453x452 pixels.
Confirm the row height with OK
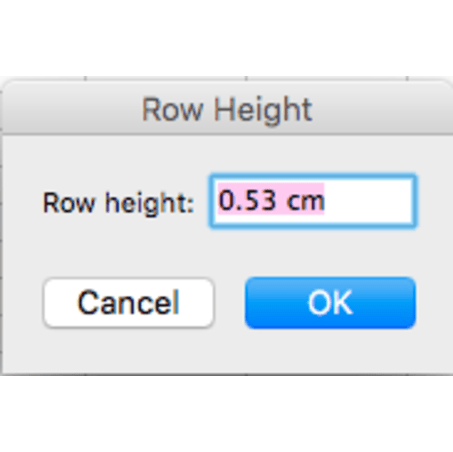330,303
